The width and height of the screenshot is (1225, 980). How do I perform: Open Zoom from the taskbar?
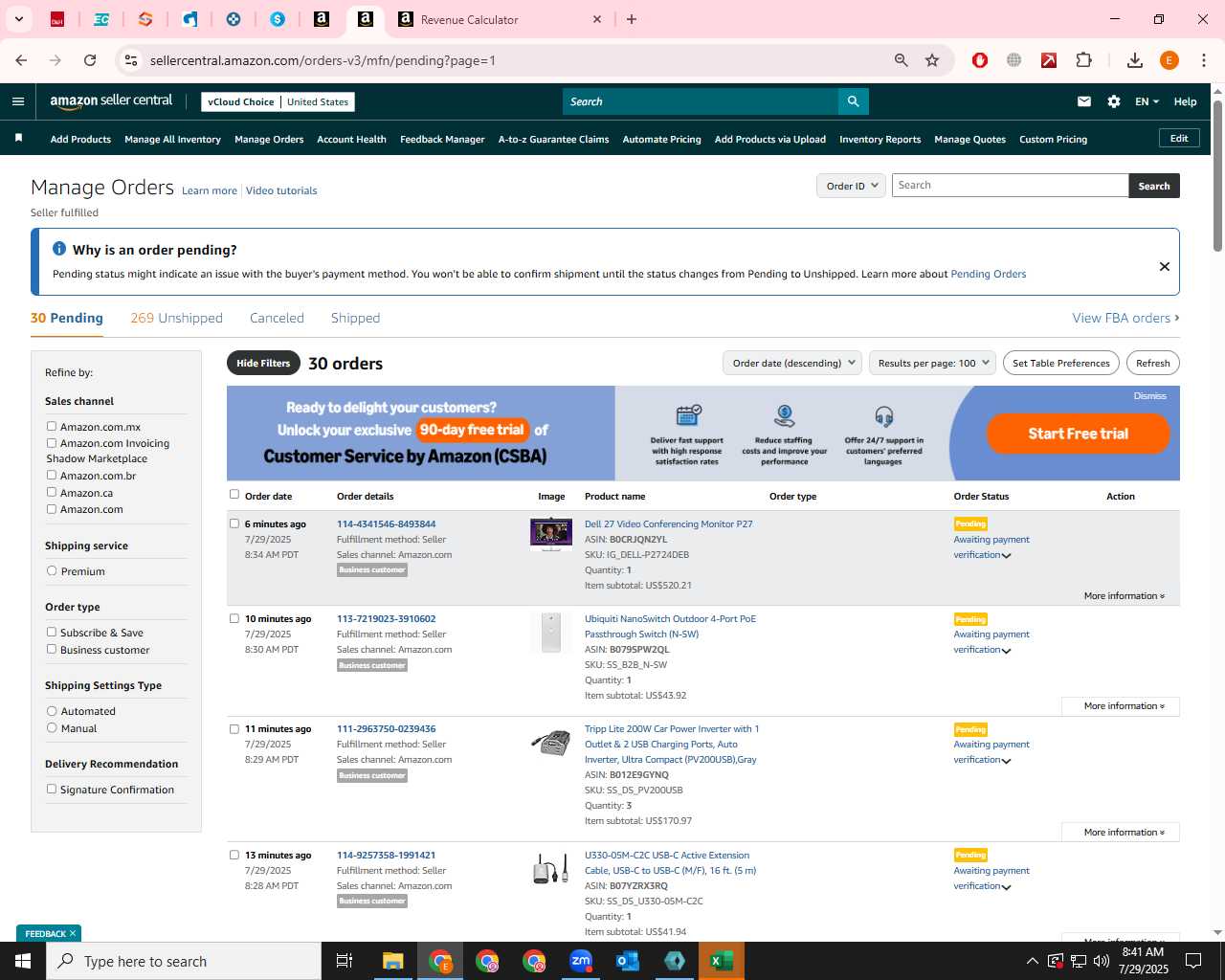(x=581, y=961)
